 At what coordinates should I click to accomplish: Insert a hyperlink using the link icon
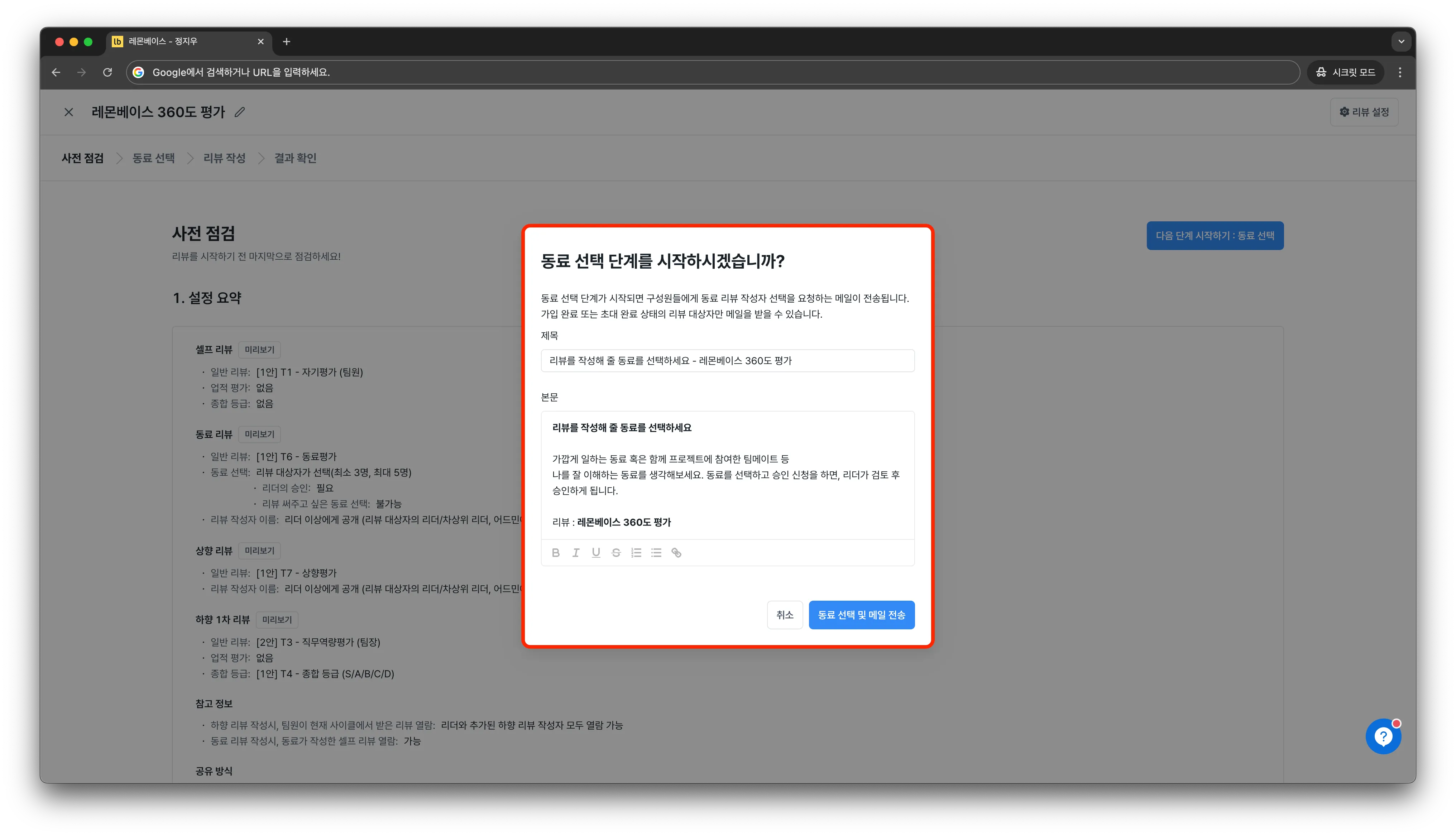[676, 553]
